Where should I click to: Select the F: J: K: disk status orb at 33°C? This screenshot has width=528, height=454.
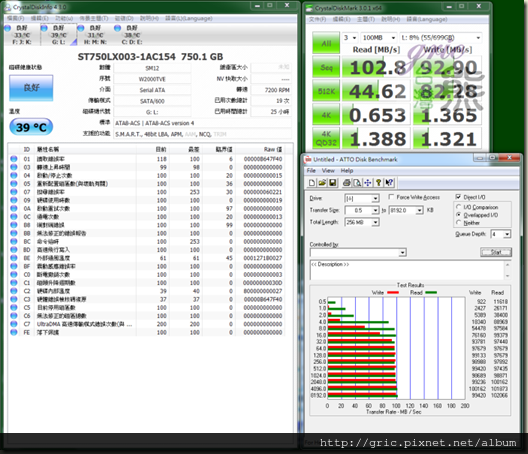click(x=7, y=28)
